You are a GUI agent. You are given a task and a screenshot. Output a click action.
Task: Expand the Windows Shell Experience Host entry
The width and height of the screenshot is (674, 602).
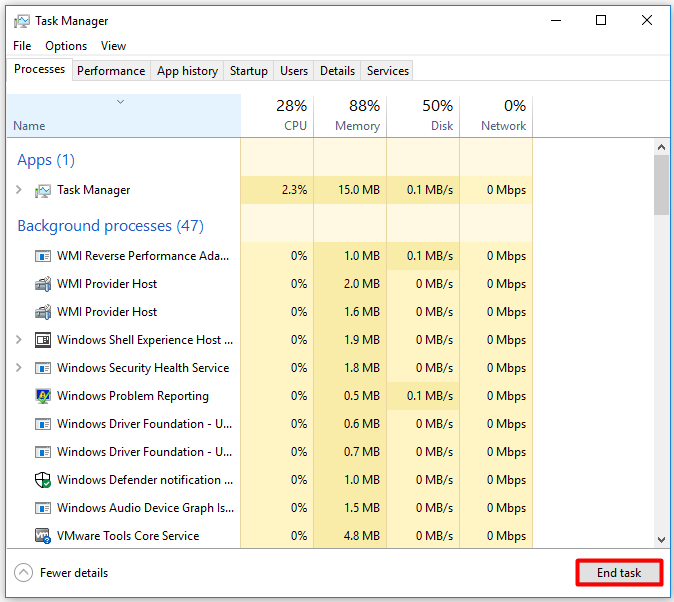point(18,340)
